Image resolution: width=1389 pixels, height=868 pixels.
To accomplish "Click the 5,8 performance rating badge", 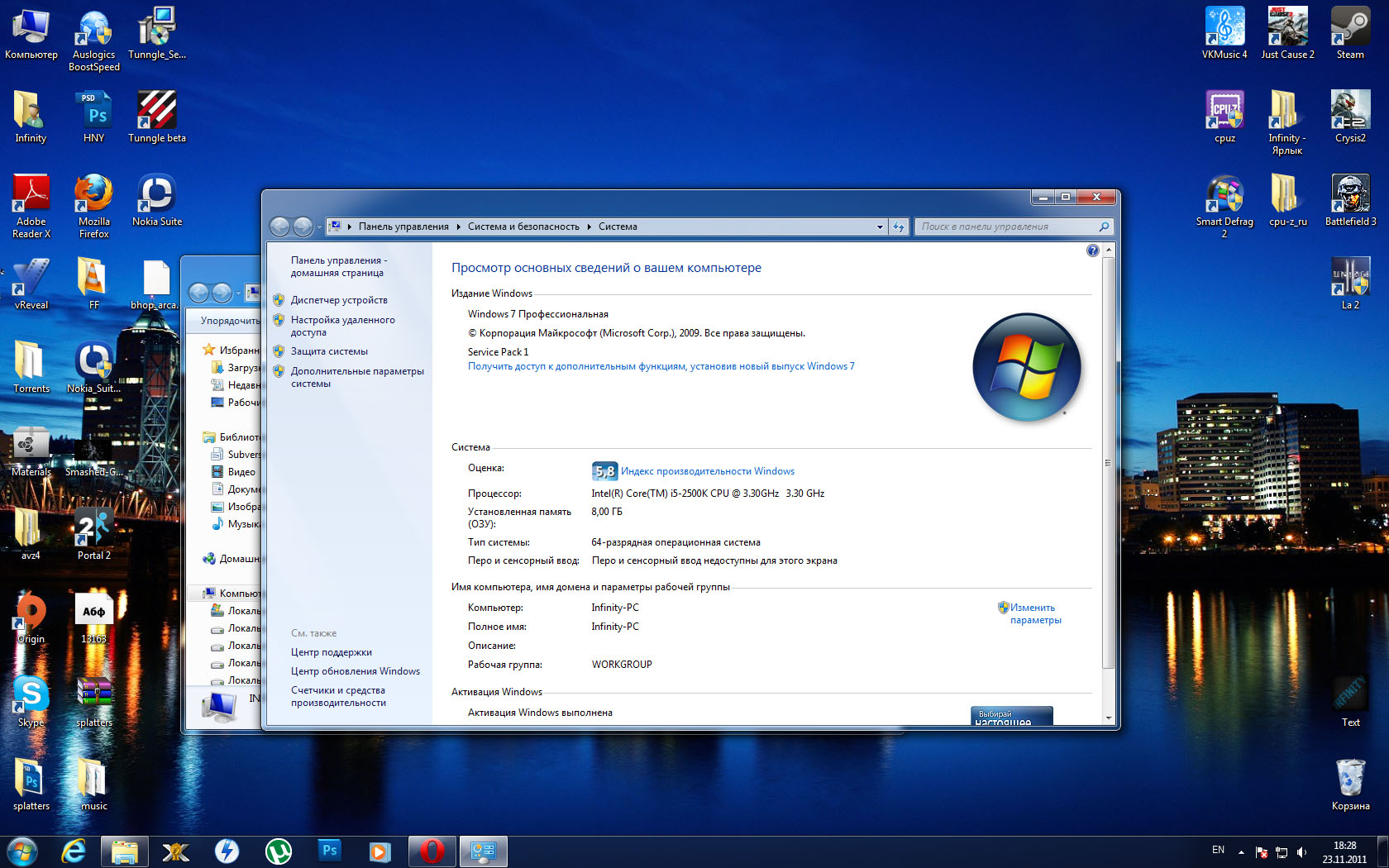I will click(x=604, y=471).
